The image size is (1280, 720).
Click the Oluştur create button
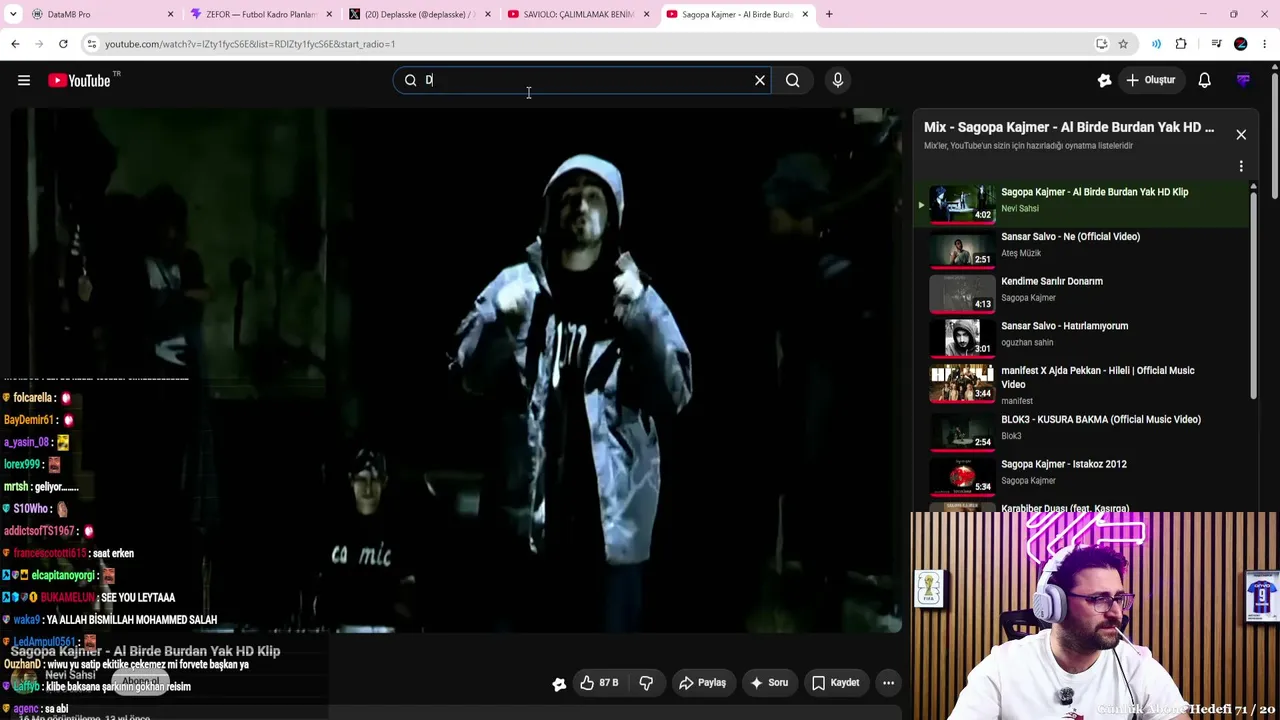(1150, 80)
